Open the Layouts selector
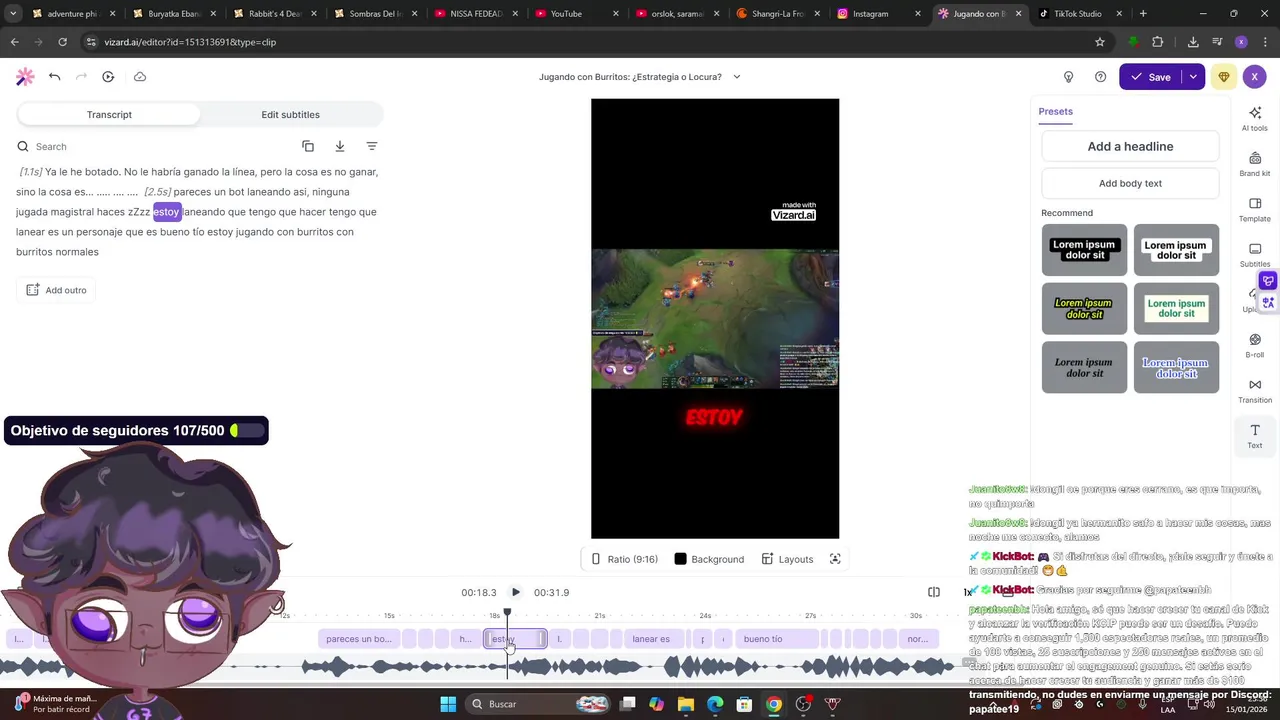Screen dimensions: 1280x720 (787, 559)
